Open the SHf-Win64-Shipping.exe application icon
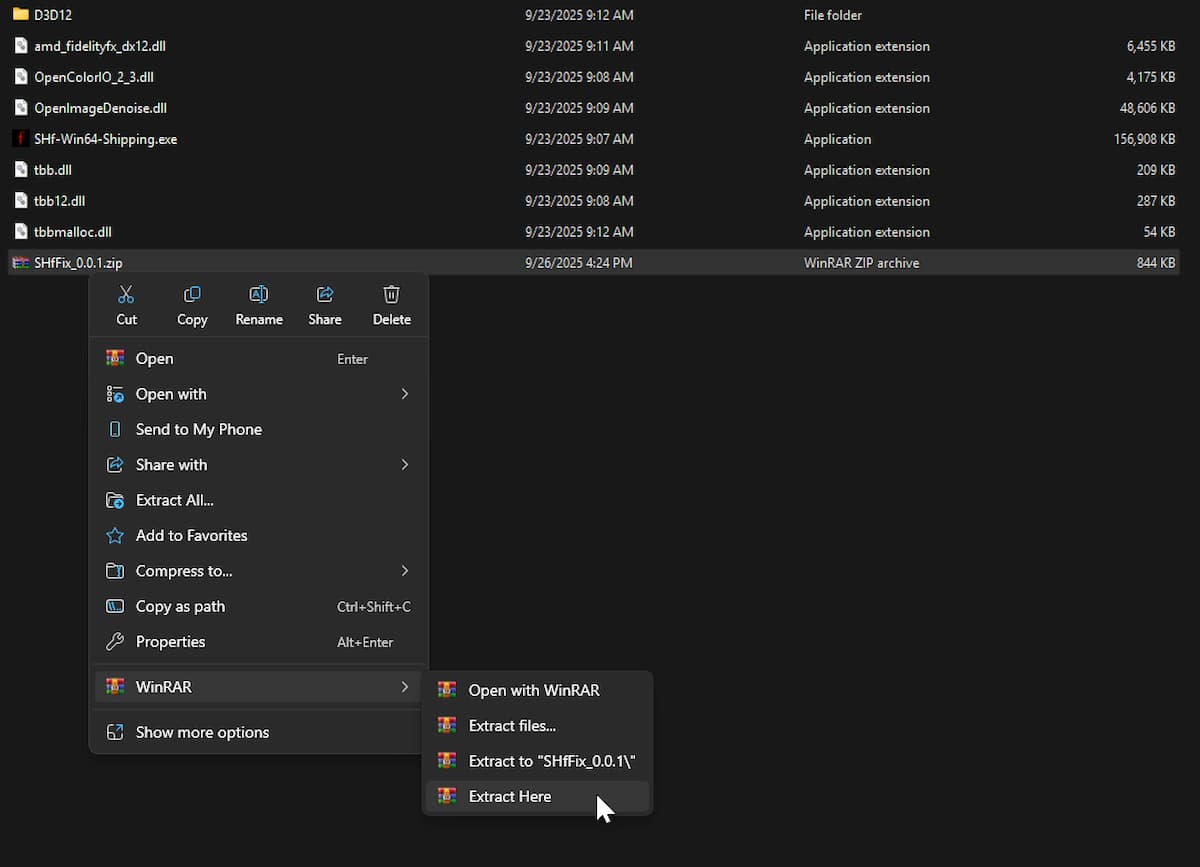The height and width of the screenshot is (867, 1200). [x=20, y=139]
